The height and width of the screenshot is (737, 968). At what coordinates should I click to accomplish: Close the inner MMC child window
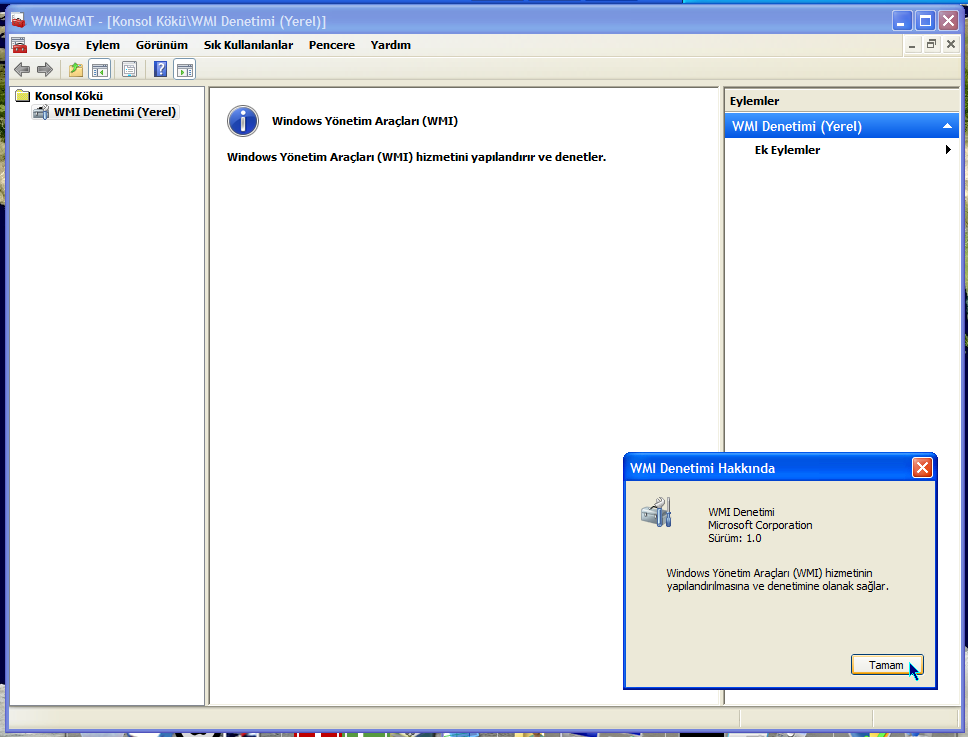(x=951, y=44)
